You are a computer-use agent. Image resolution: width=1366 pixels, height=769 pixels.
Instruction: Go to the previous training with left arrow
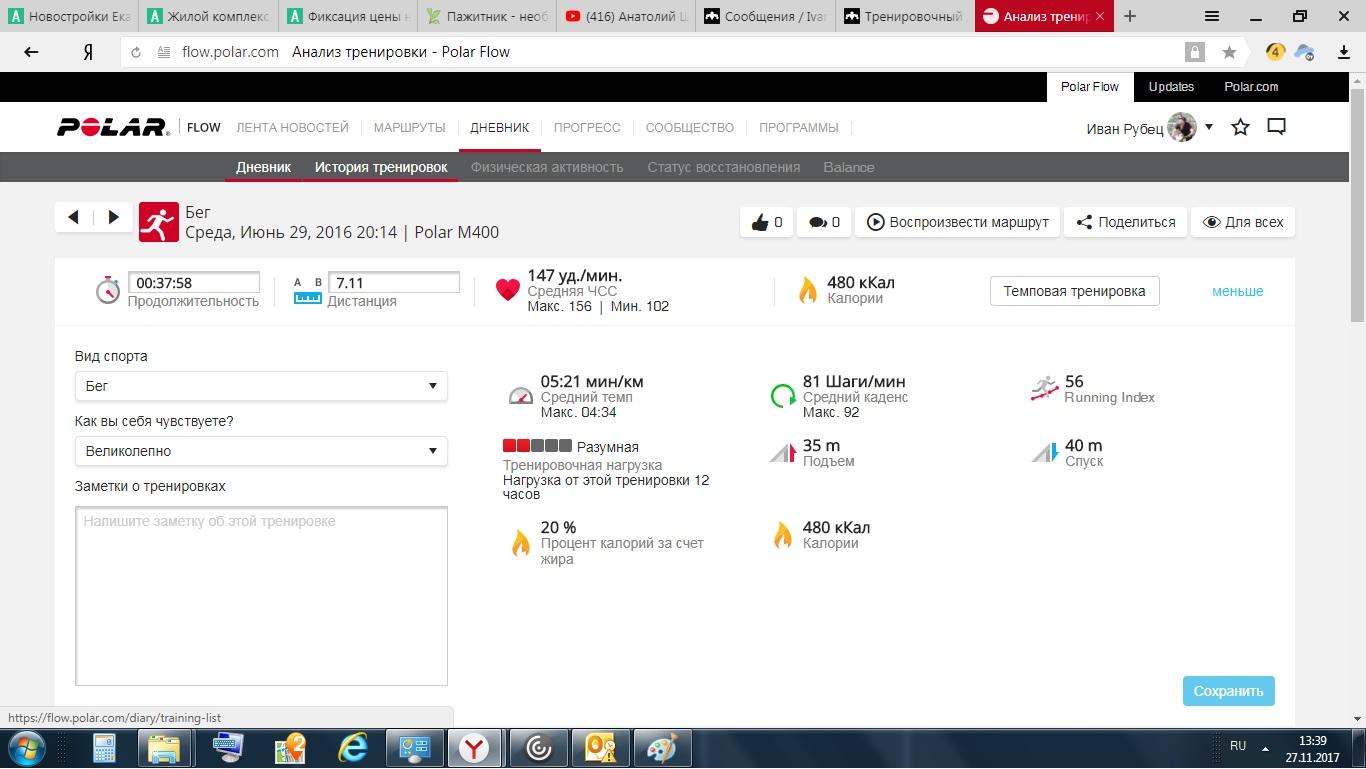click(73, 217)
